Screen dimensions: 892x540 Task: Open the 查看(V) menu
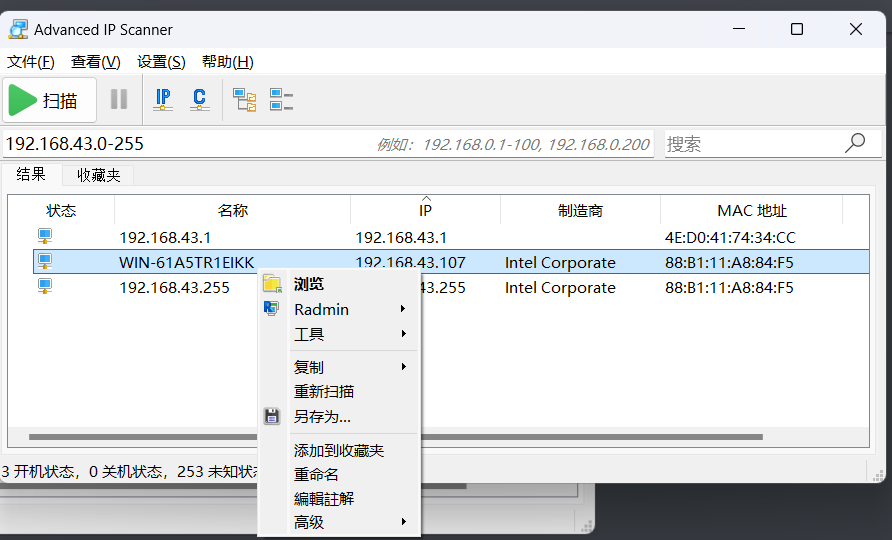click(96, 61)
